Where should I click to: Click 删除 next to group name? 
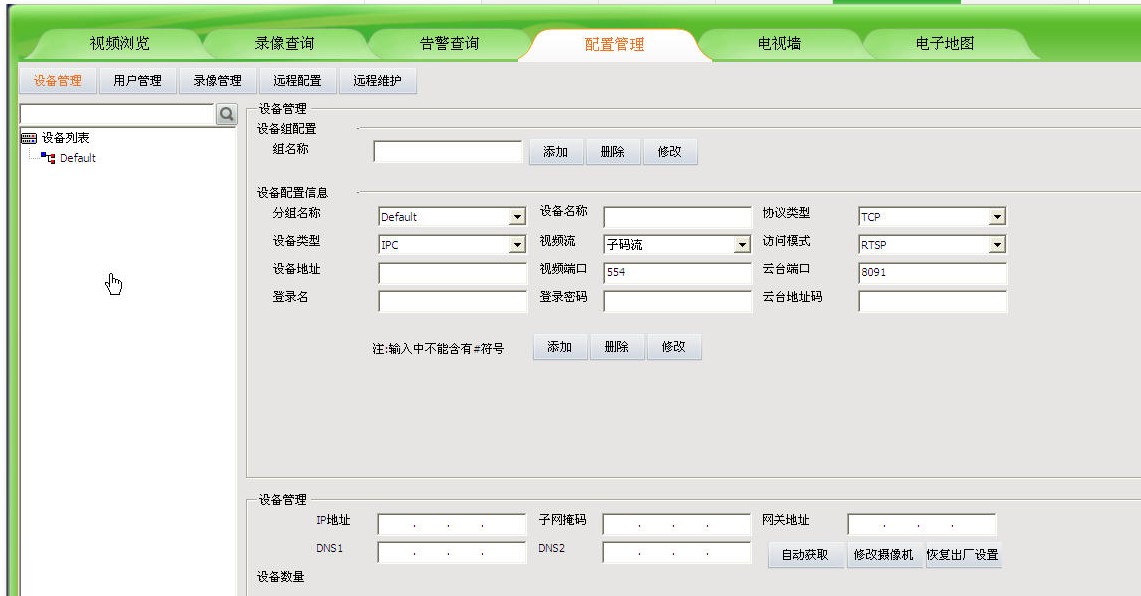[x=613, y=151]
